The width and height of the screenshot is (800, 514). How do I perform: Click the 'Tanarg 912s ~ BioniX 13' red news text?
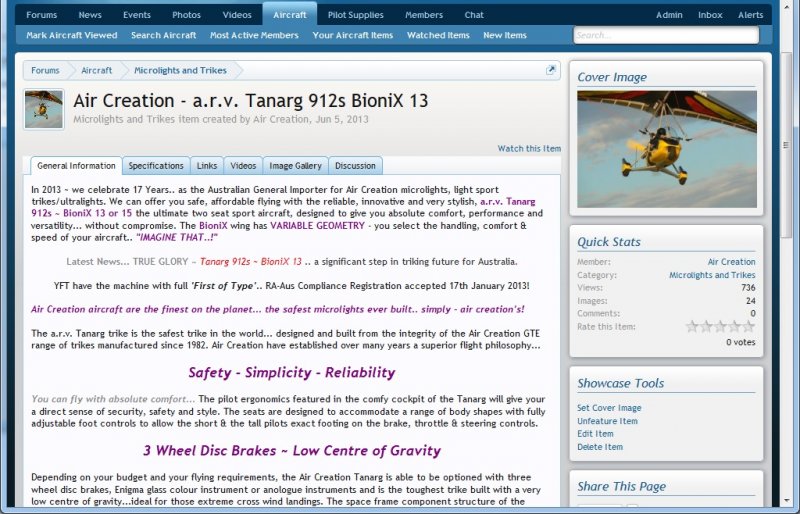click(x=251, y=262)
